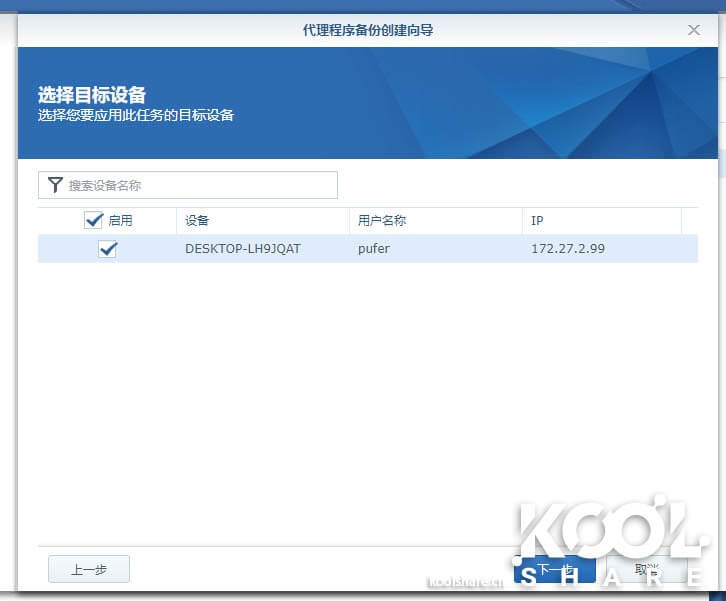Image resolution: width=726 pixels, height=601 pixels.
Task: Click the funnel filter icon in search box
Action: [x=55, y=185]
